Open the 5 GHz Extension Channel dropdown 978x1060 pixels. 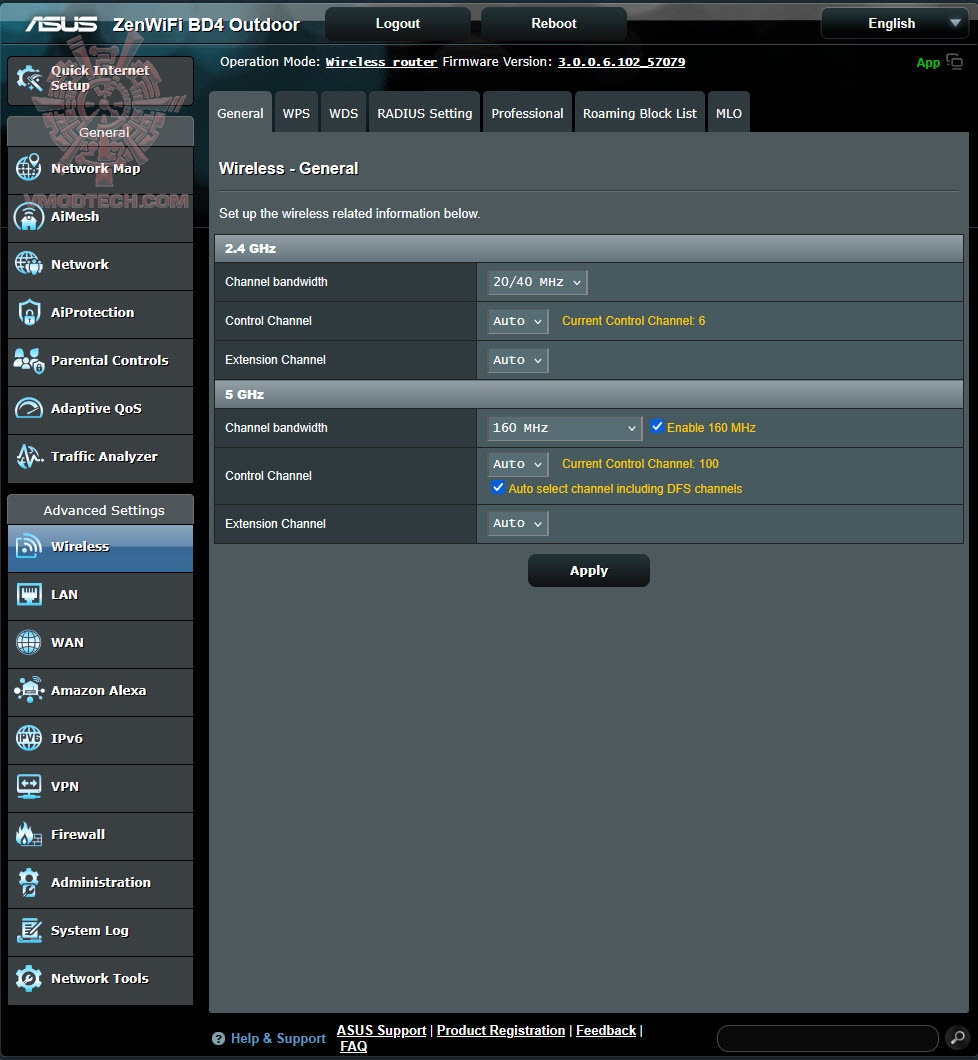[518, 523]
